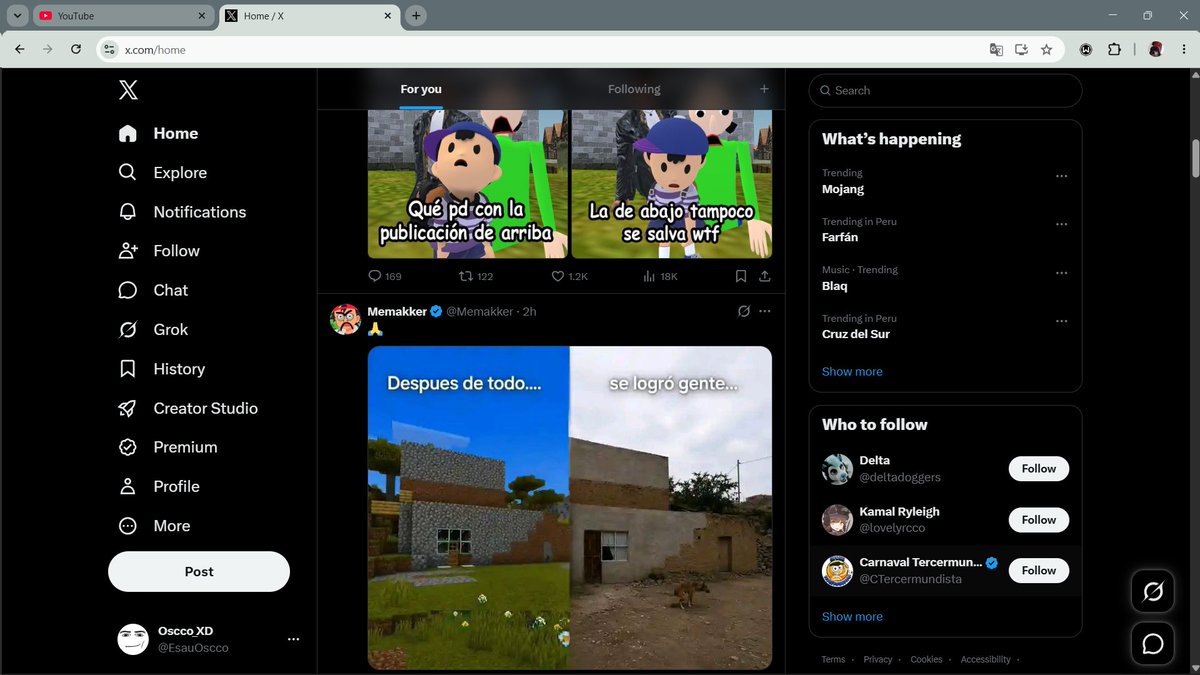1200x675 pixels.
Task: Click the page vertical scrollbar
Action: tap(1194, 157)
